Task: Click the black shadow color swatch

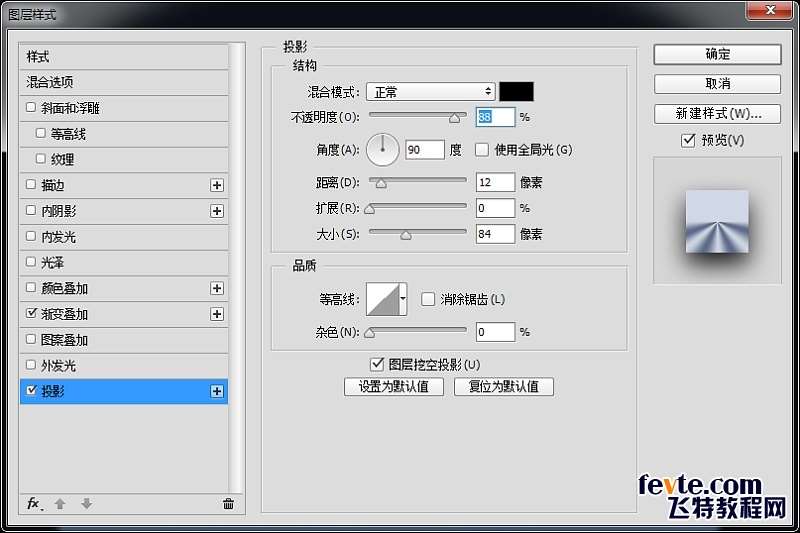Action: (x=516, y=92)
